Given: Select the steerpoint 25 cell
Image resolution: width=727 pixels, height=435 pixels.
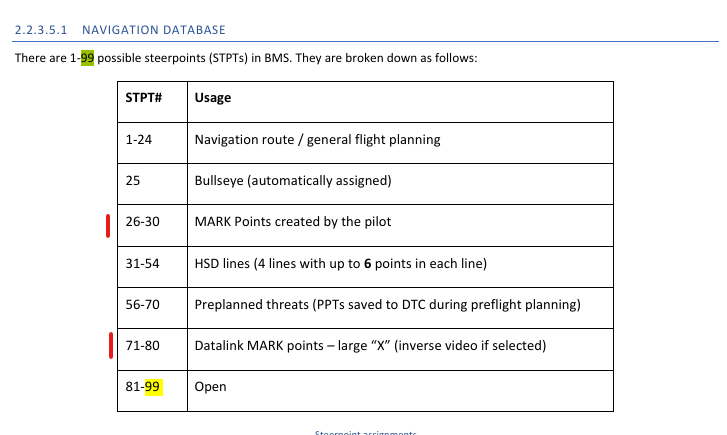Looking at the screenshot, I should tap(153, 184).
